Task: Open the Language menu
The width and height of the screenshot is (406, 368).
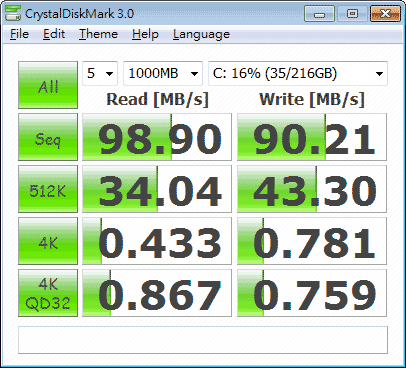Action: (201, 34)
